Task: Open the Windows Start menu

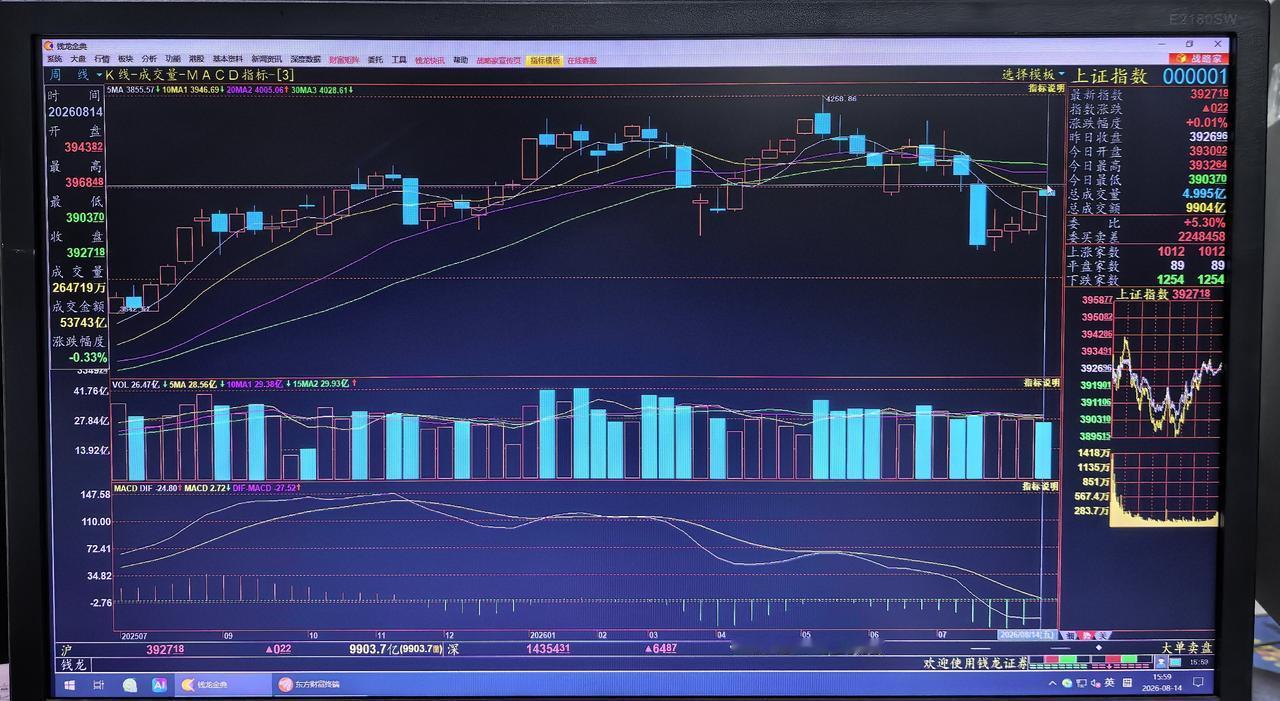Action: (69, 684)
